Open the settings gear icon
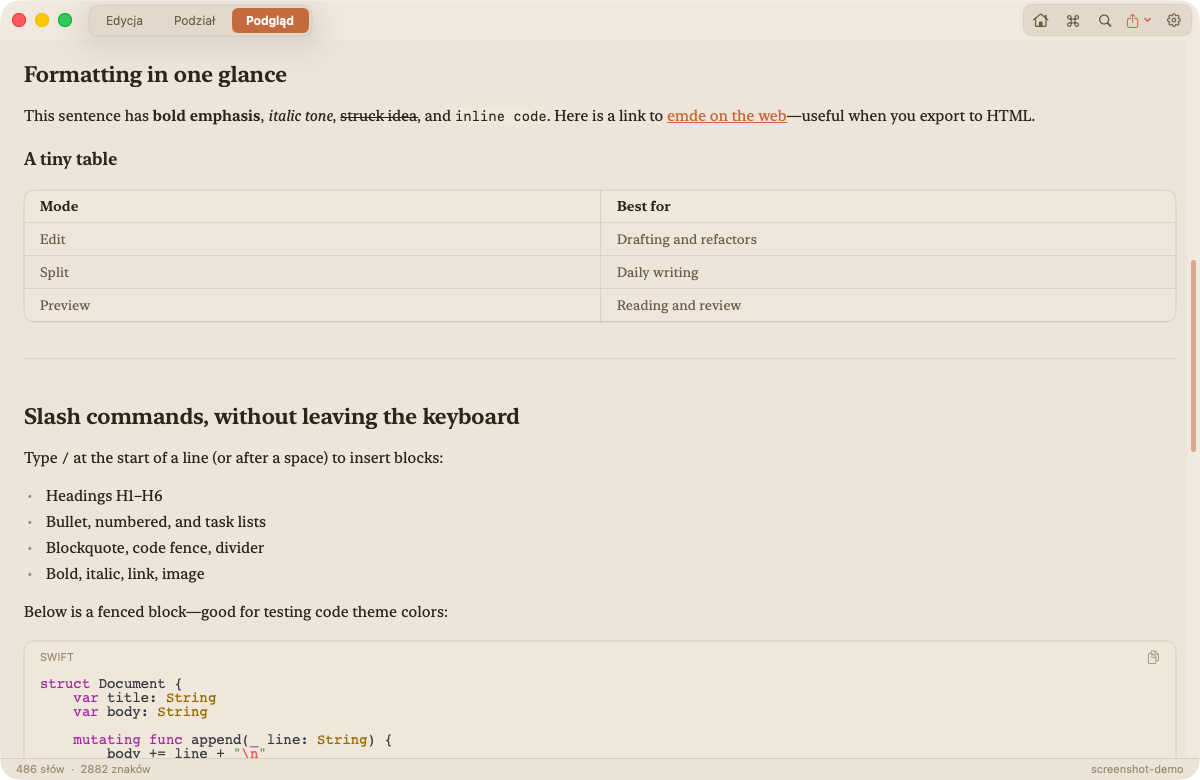This screenshot has height=780, width=1200. 1174,20
